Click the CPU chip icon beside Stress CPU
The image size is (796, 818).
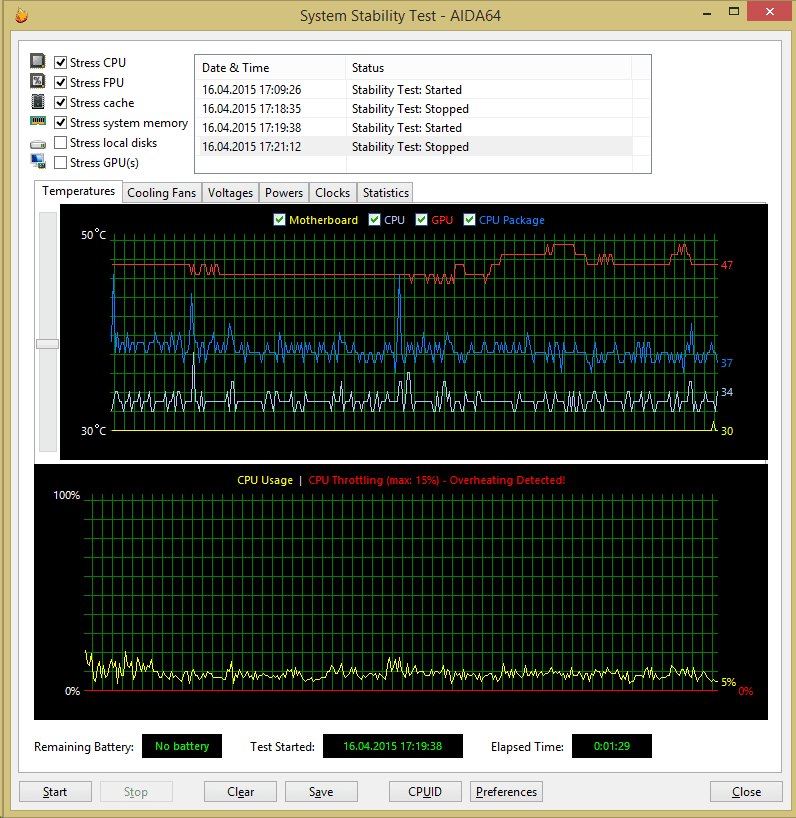(x=38, y=61)
